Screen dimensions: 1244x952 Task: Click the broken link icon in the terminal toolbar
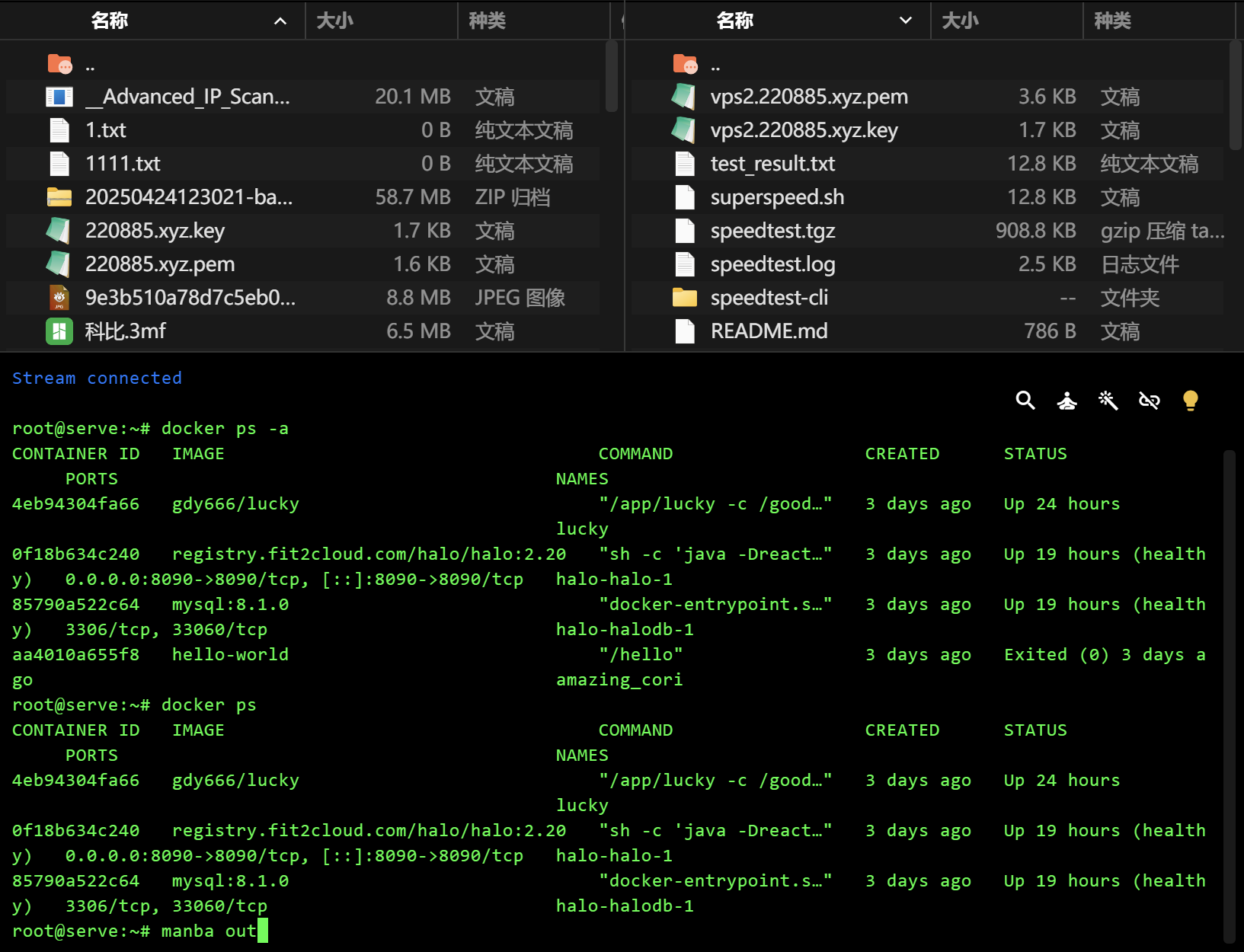coord(1149,401)
